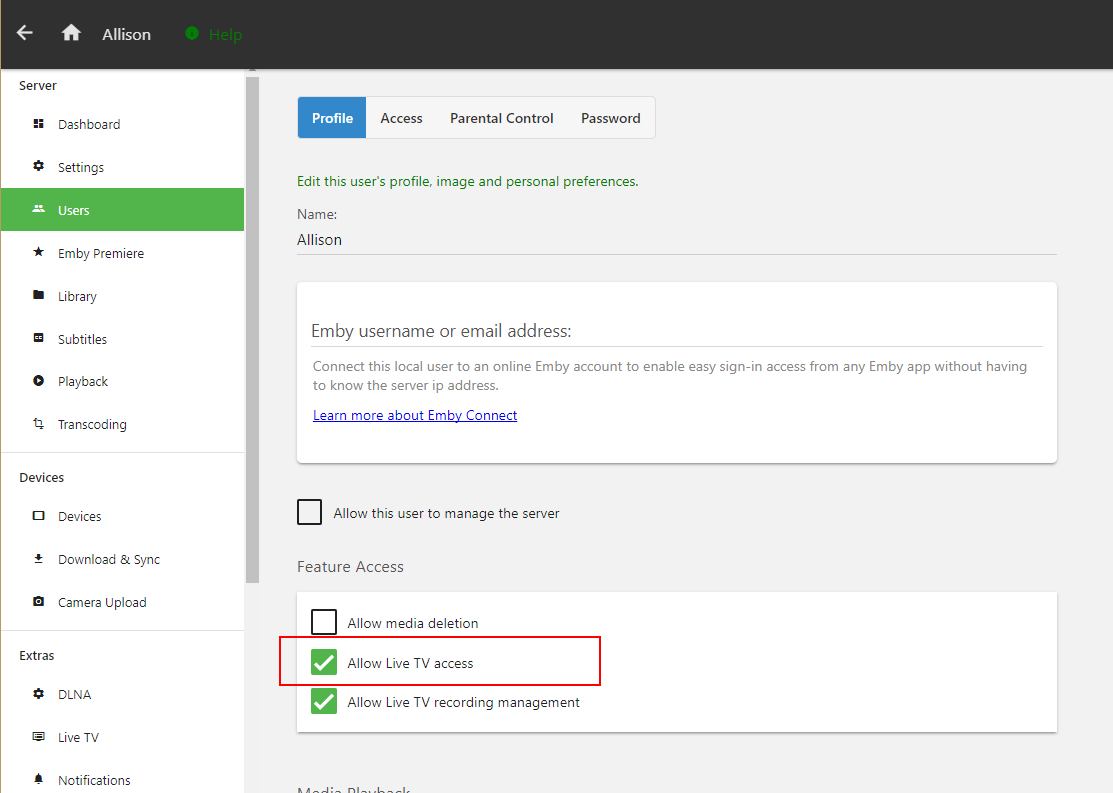Click the Playback play-circle icon

[38, 381]
